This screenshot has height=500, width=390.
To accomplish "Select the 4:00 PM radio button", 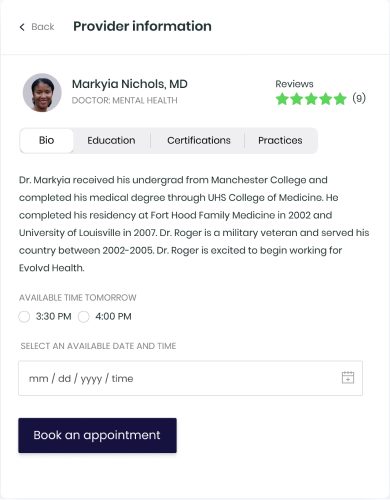I will click(x=83, y=316).
